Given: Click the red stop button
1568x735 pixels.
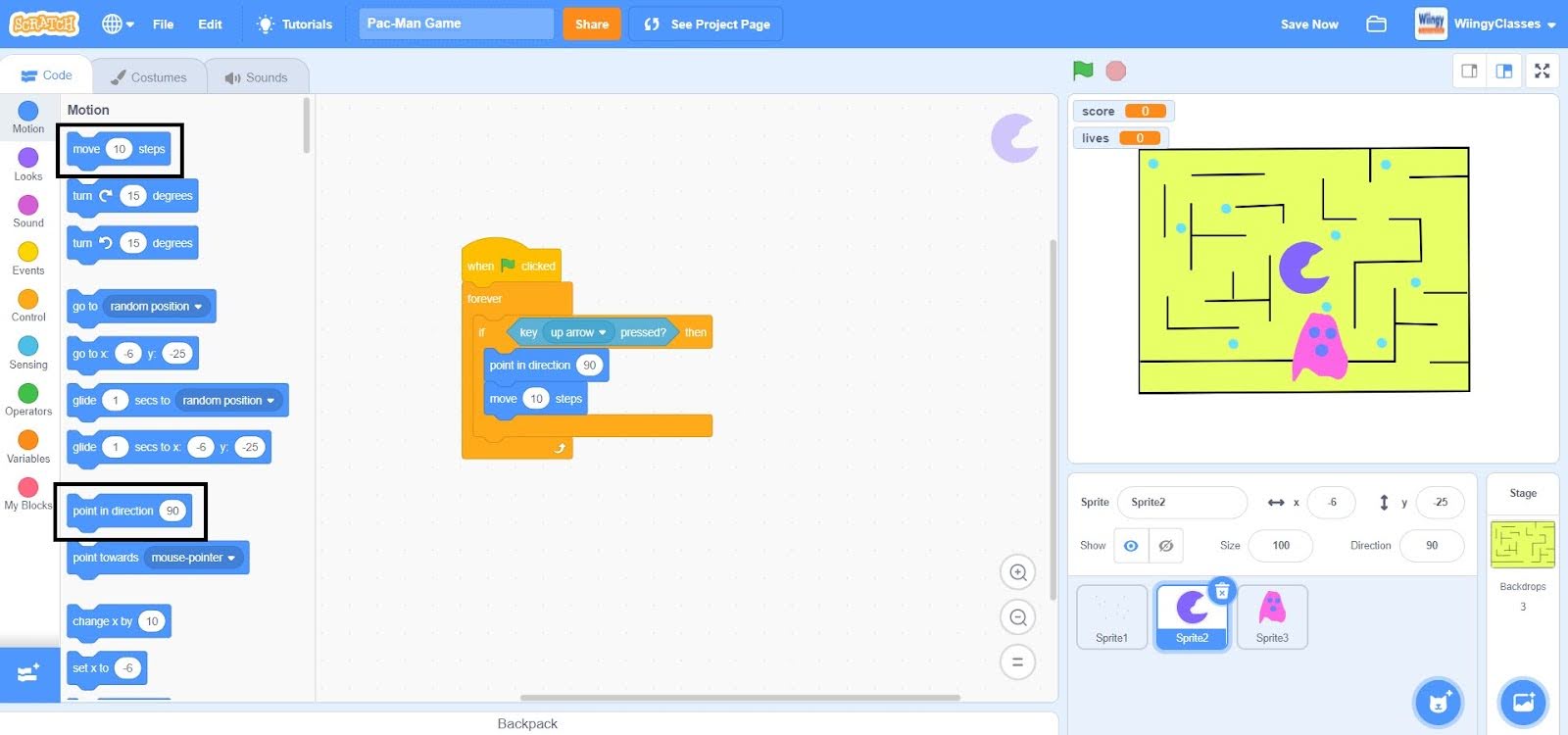Looking at the screenshot, I should 1115,71.
